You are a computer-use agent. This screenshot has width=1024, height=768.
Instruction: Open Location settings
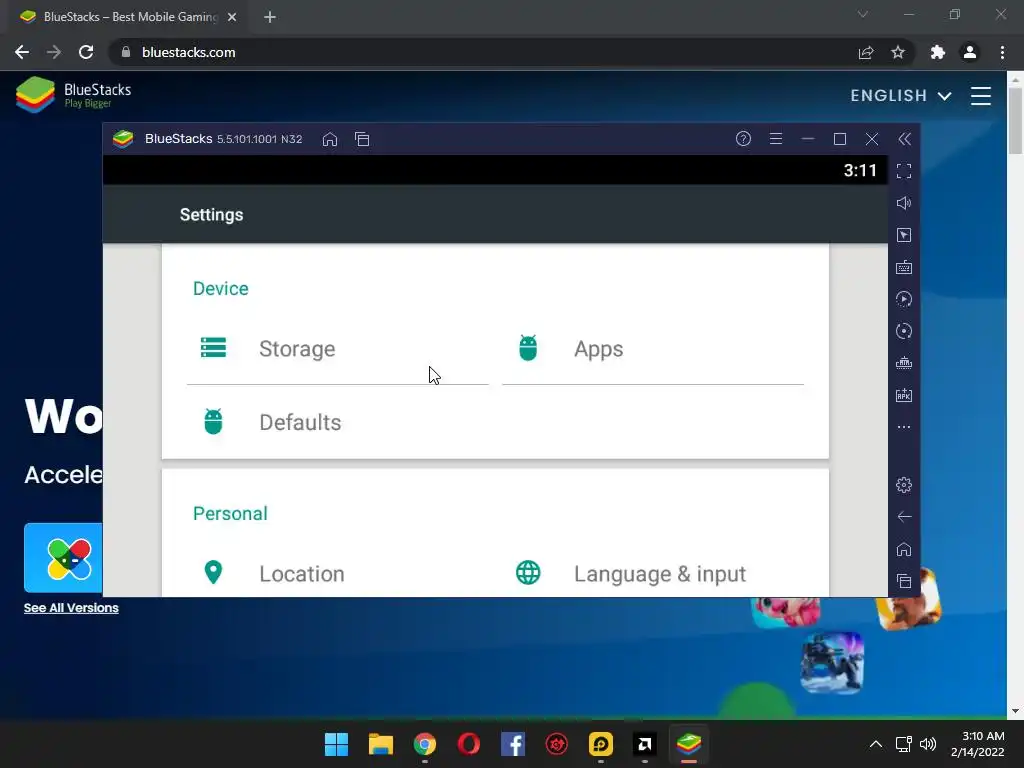(x=338, y=573)
